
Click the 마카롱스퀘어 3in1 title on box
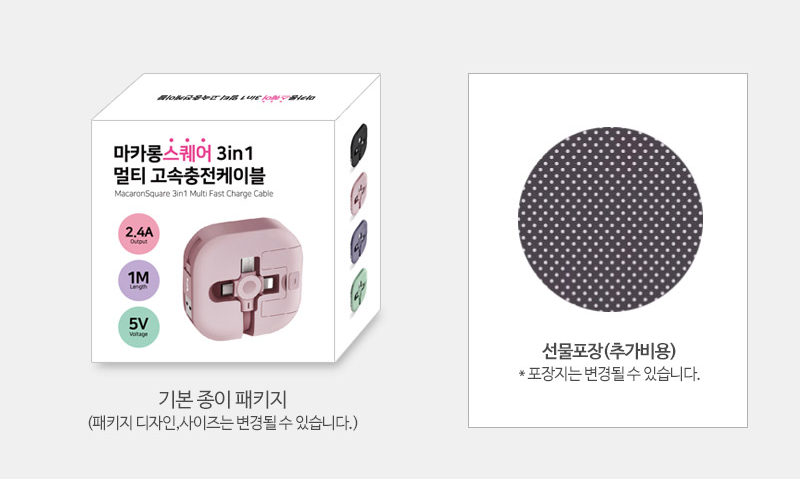(x=183, y=153)
